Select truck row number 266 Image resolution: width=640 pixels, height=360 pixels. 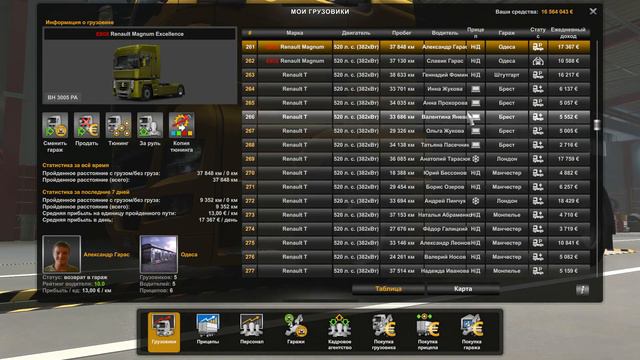click(x=250, y=117)
